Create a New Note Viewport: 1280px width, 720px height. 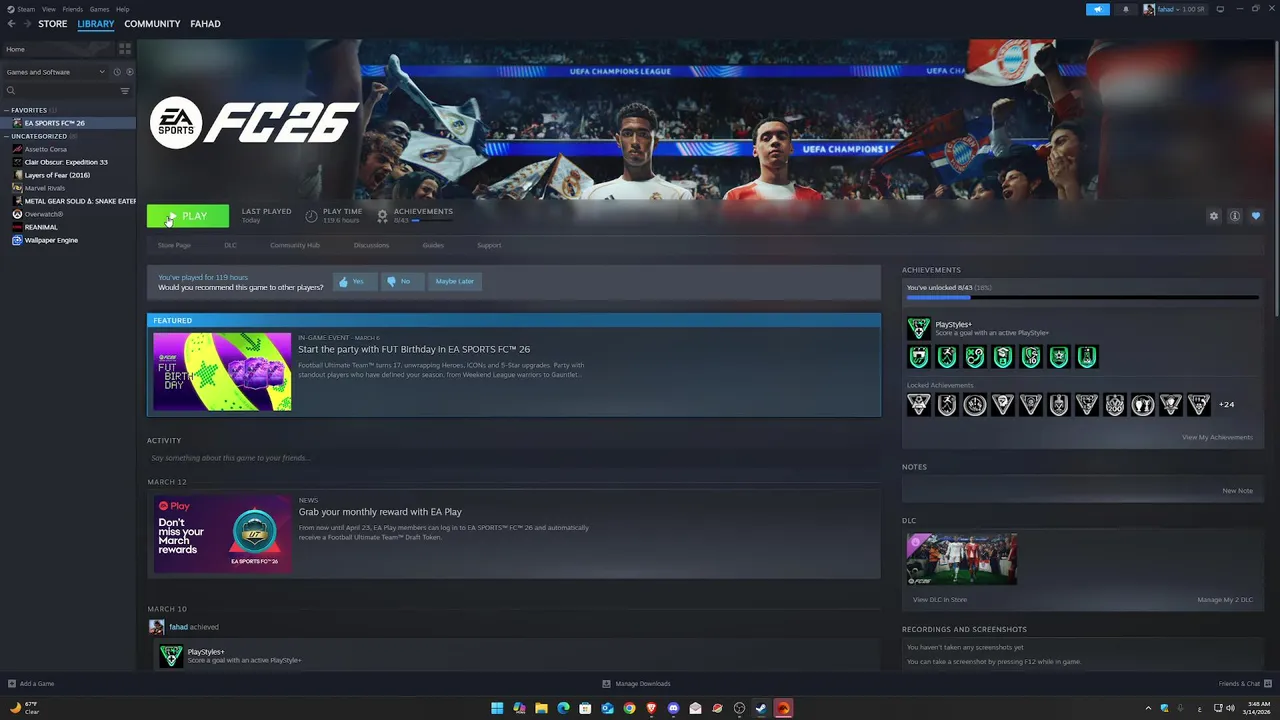[1237, 491]
